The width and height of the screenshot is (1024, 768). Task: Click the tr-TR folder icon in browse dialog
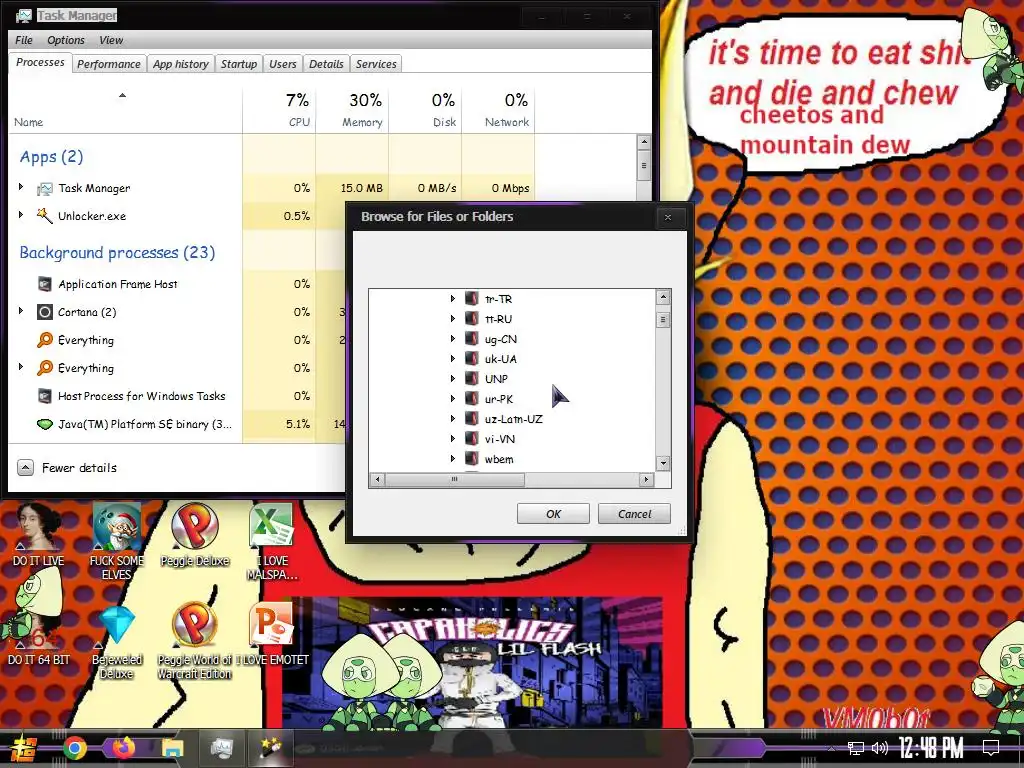pyautogui.click(x=472, y=298)
